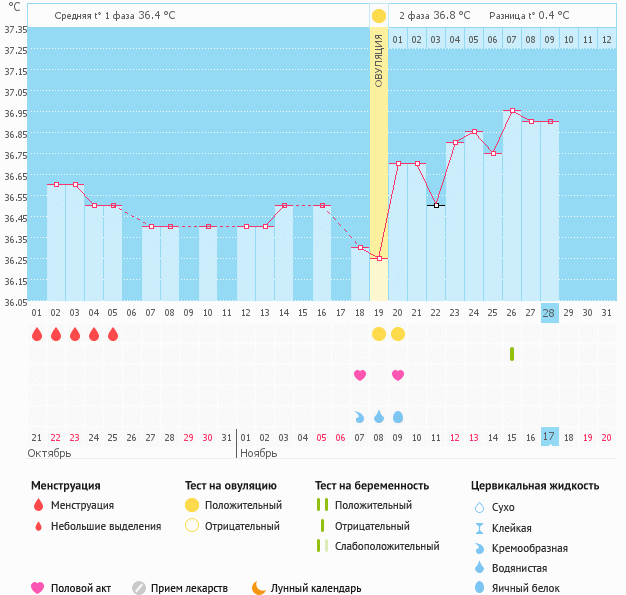This screenshot has width=626, height=595.
Task: Select the highlighted calendar date 17
Action: pyautogui.click(x=549, y=437)
